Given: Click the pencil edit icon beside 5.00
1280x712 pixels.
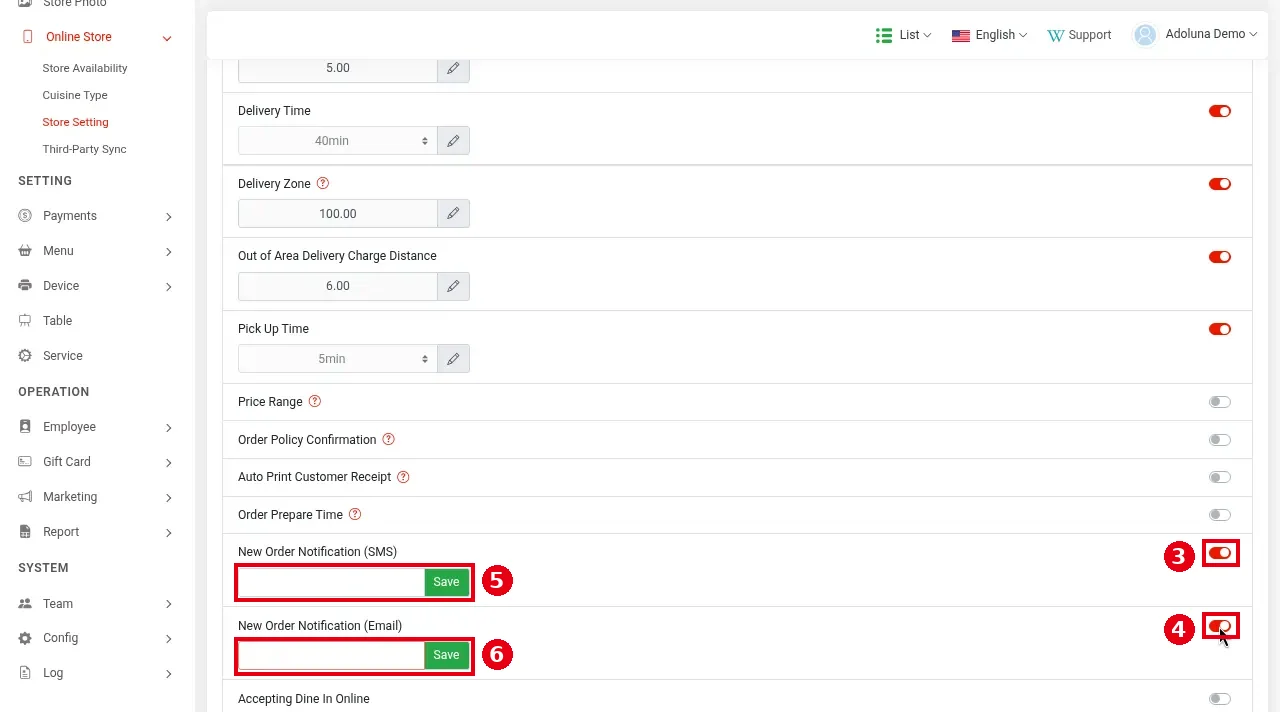Looking at the screenshot, I should click(x=453, y=68).
